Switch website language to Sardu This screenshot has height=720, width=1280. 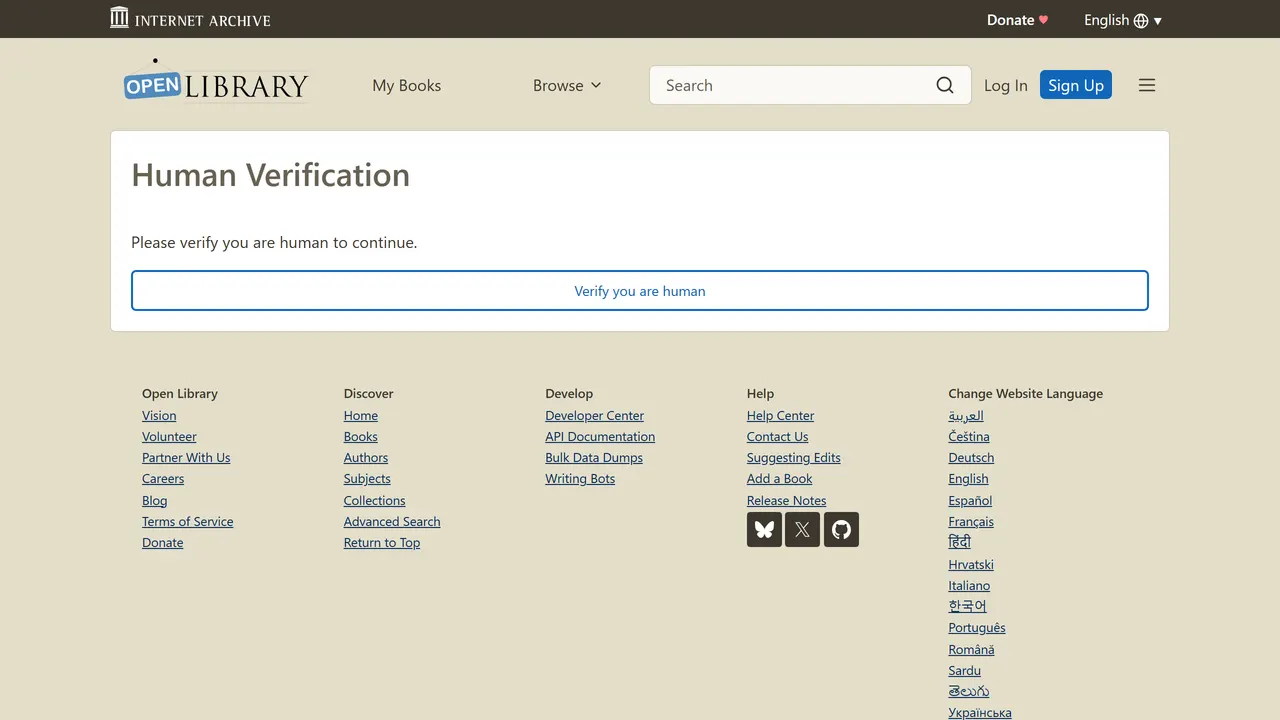pyautogui.click(x=965, y=671)
